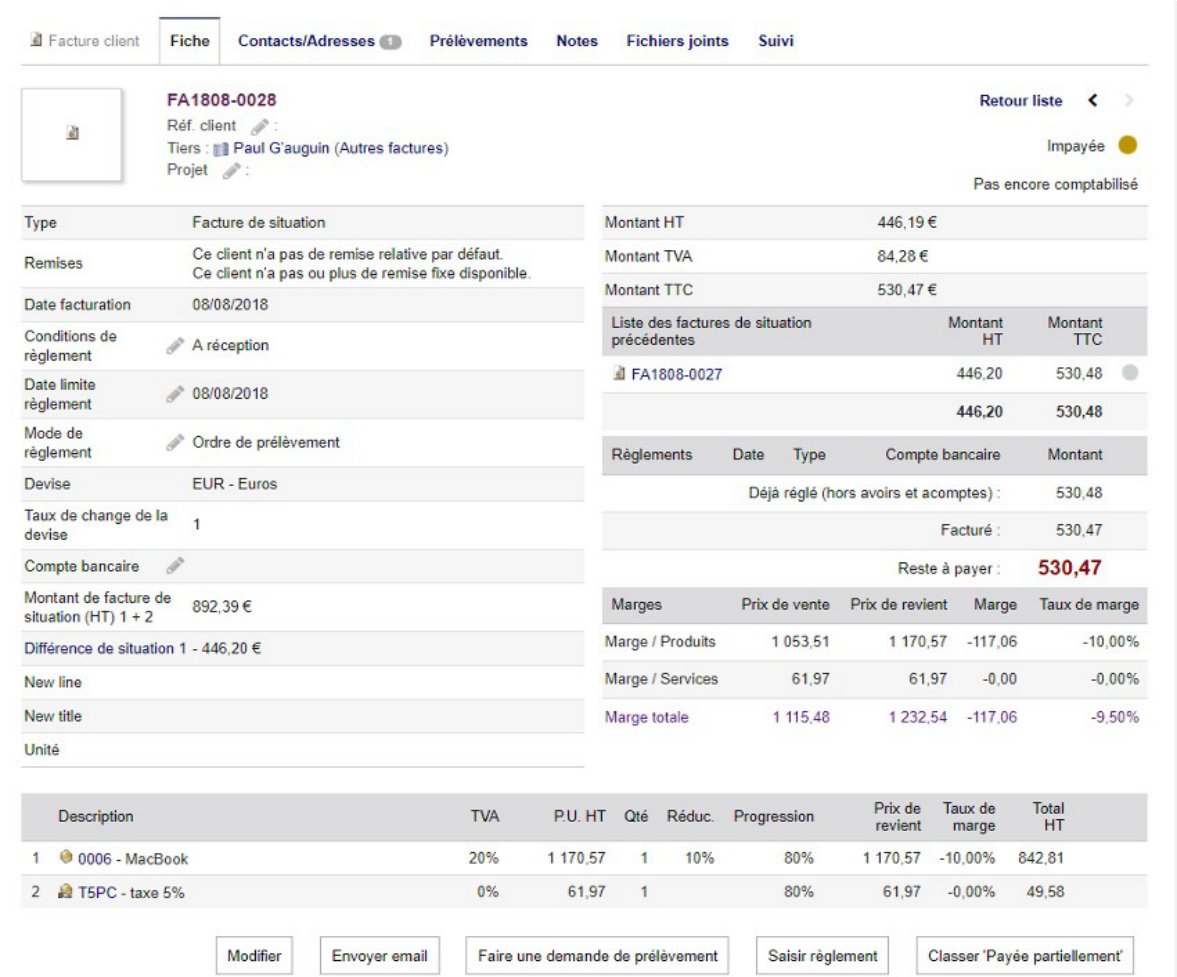
Task: Edit Compte bancaire pencil icon
Action: click(175, 565)
